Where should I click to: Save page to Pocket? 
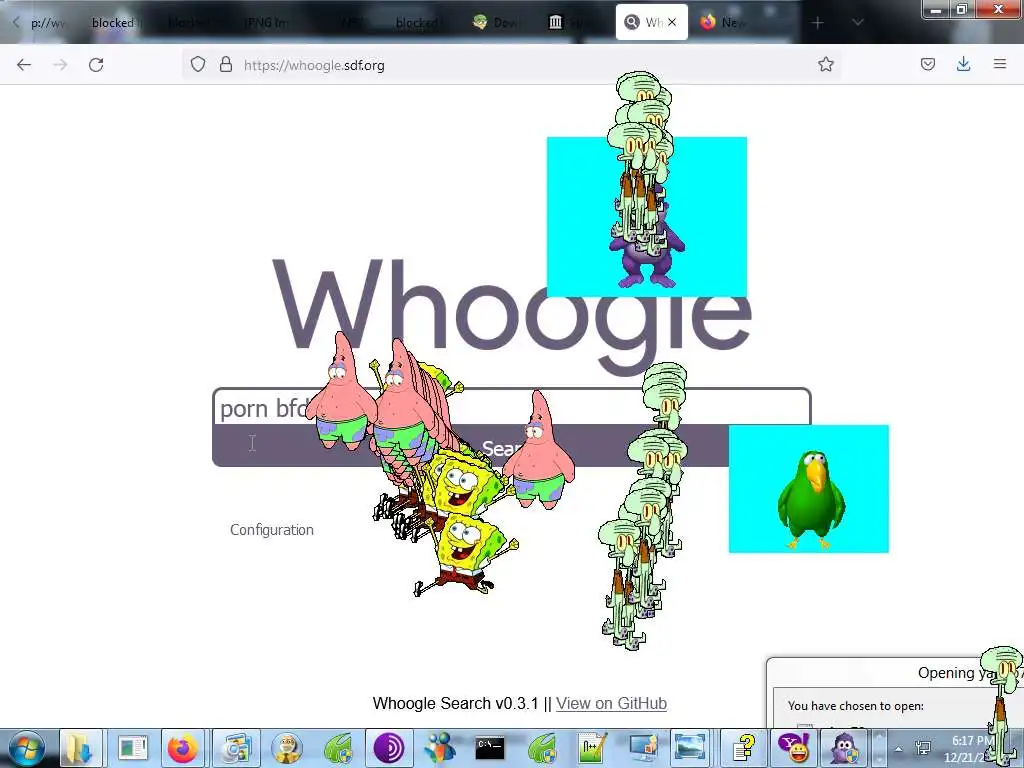tap(928, 65)
